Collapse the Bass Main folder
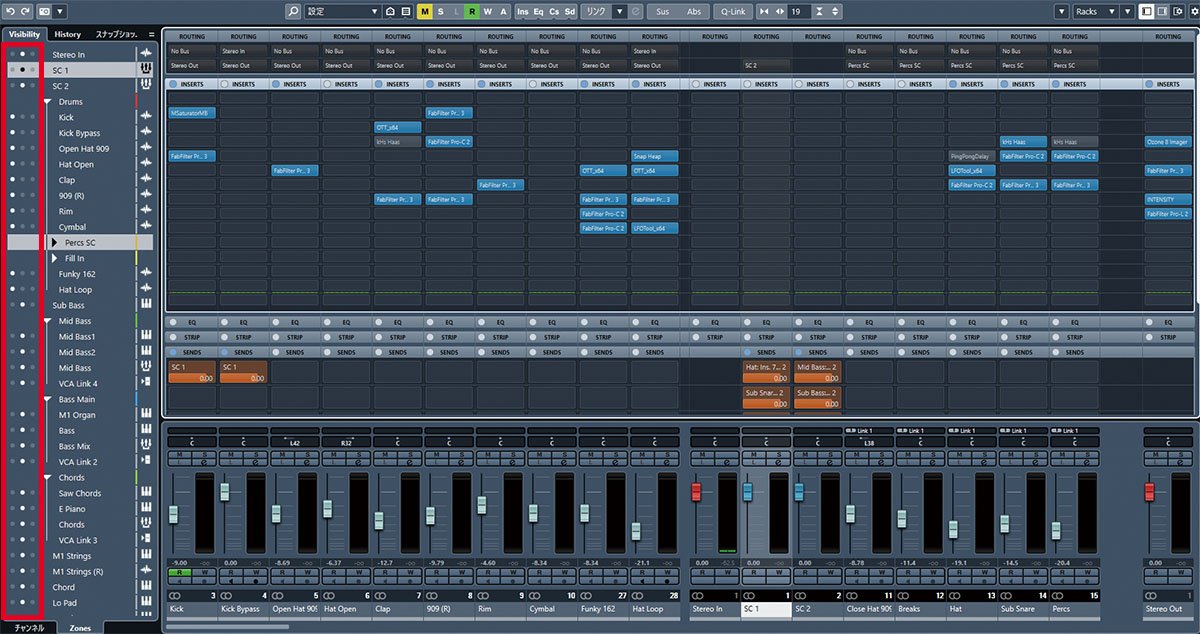This screenshot has width=1200, height=634. (x=47, y=399)
